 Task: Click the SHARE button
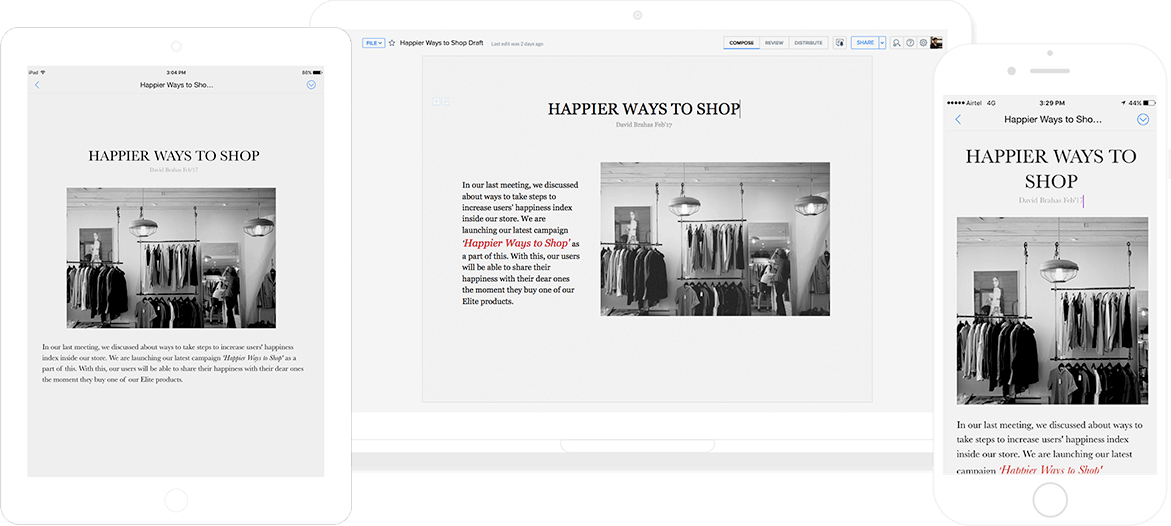coord(864,43)
